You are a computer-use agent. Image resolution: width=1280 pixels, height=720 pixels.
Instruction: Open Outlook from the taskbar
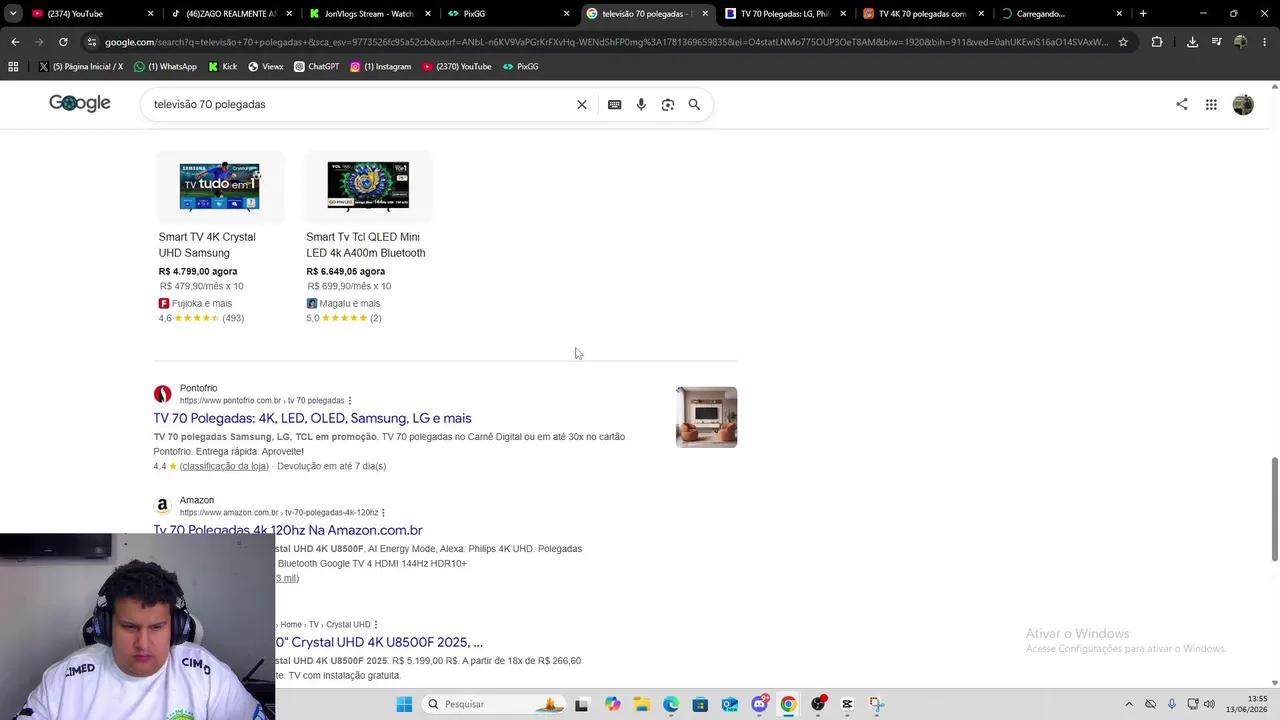click(730, 704)
